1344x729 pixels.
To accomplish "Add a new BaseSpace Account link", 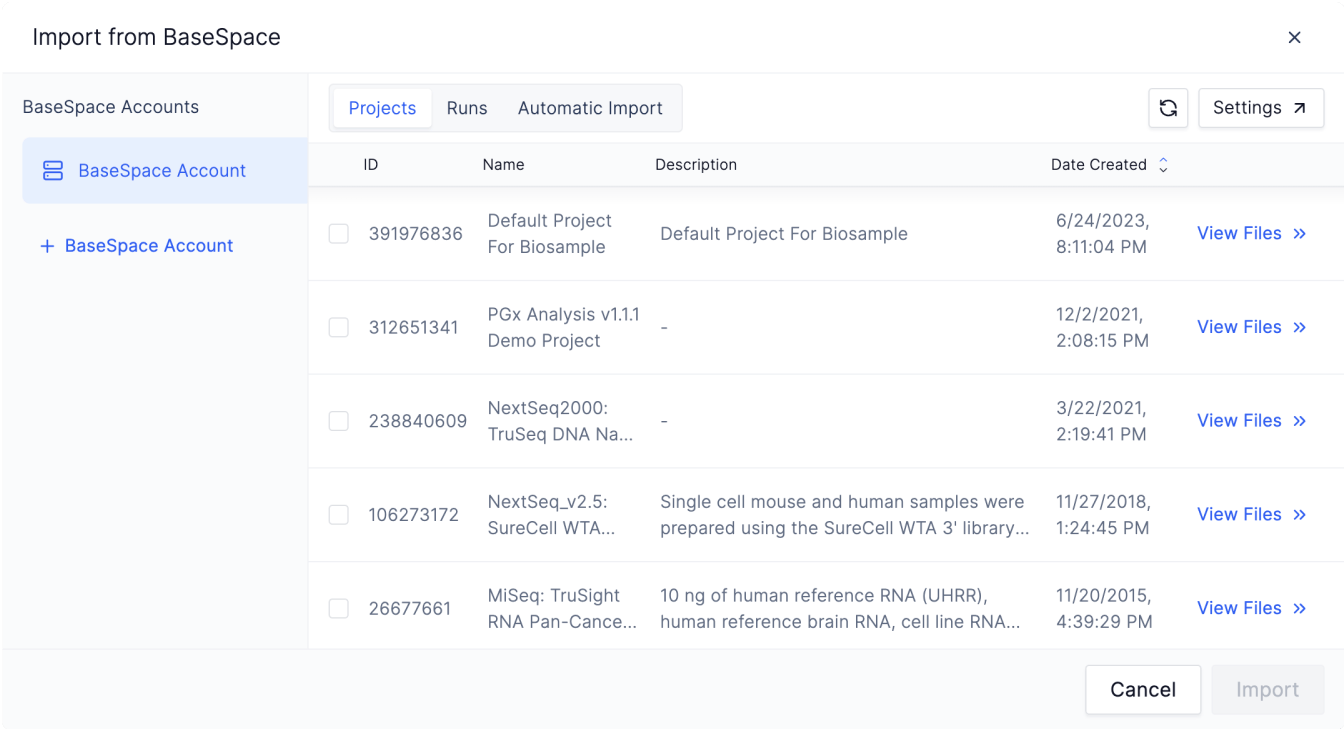I will [x=137, y=246].
